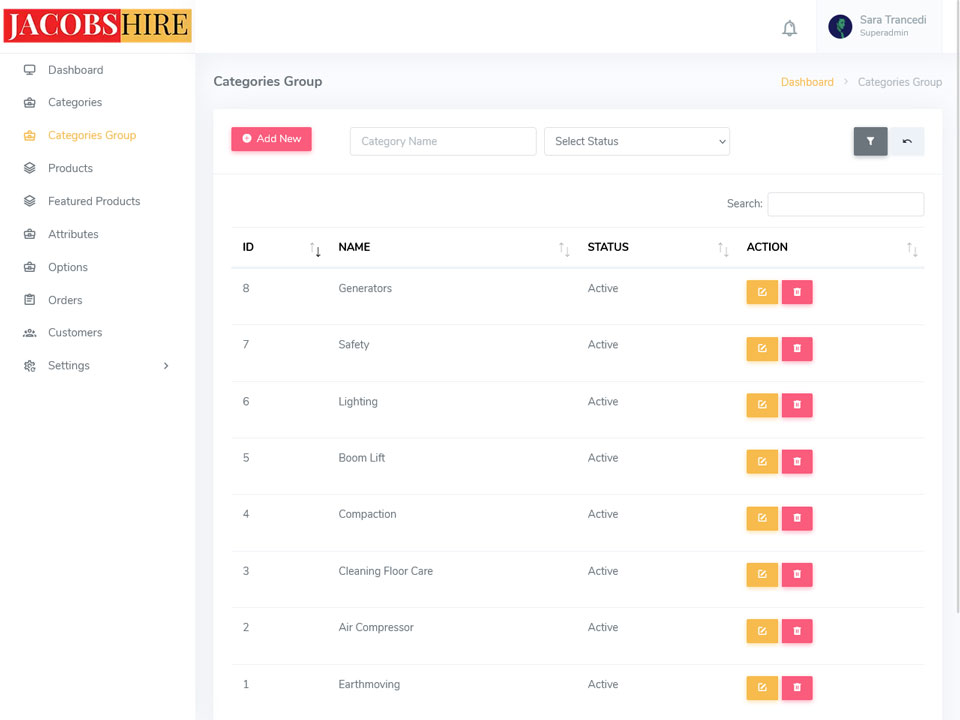960x720 pixels.
Task: Click the Add New button
Action: pos(271,139)
